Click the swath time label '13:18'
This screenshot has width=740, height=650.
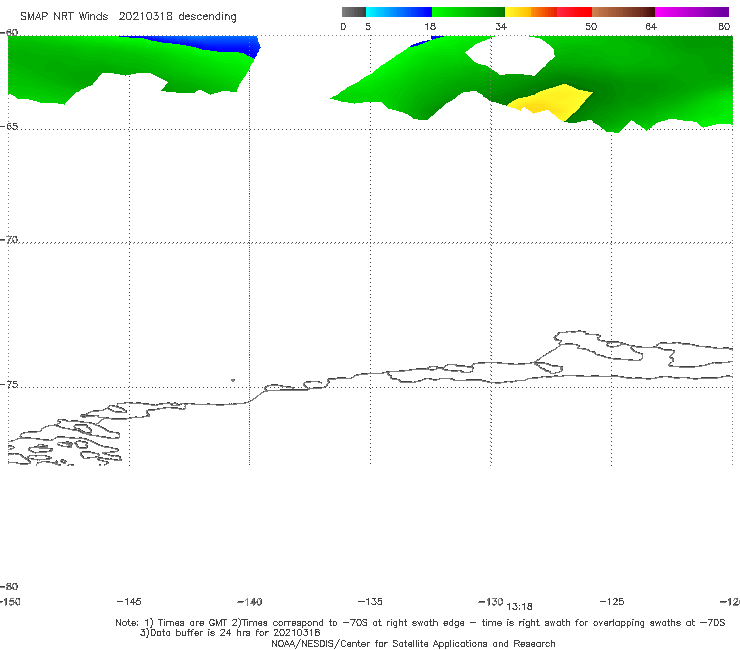519,607
